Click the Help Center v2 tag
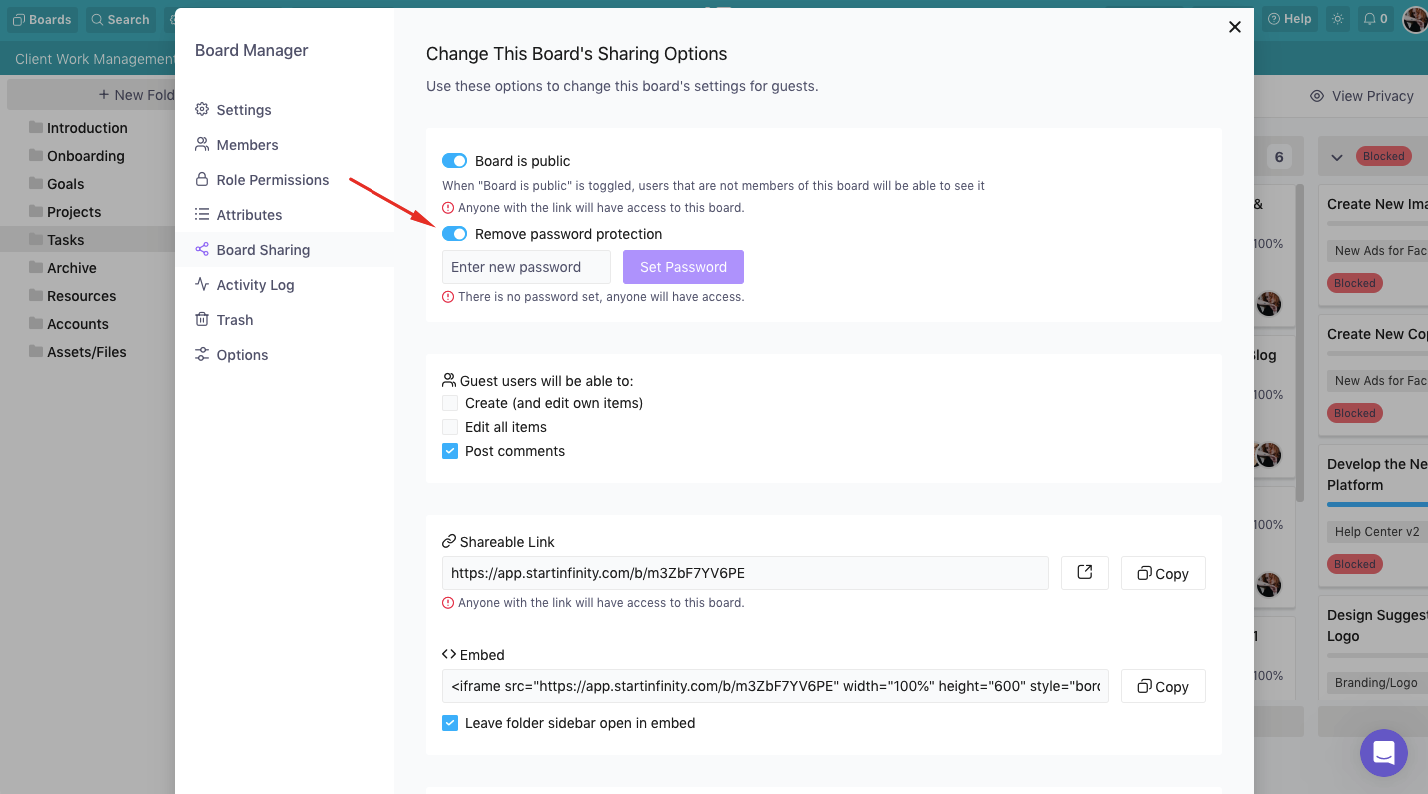Screen dimensions: 1428x794 tap(1376, 532)
